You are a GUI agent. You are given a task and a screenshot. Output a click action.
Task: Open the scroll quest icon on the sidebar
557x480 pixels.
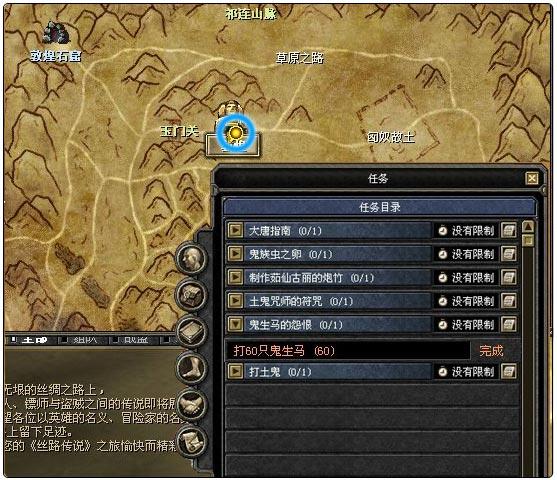[191, 441]
